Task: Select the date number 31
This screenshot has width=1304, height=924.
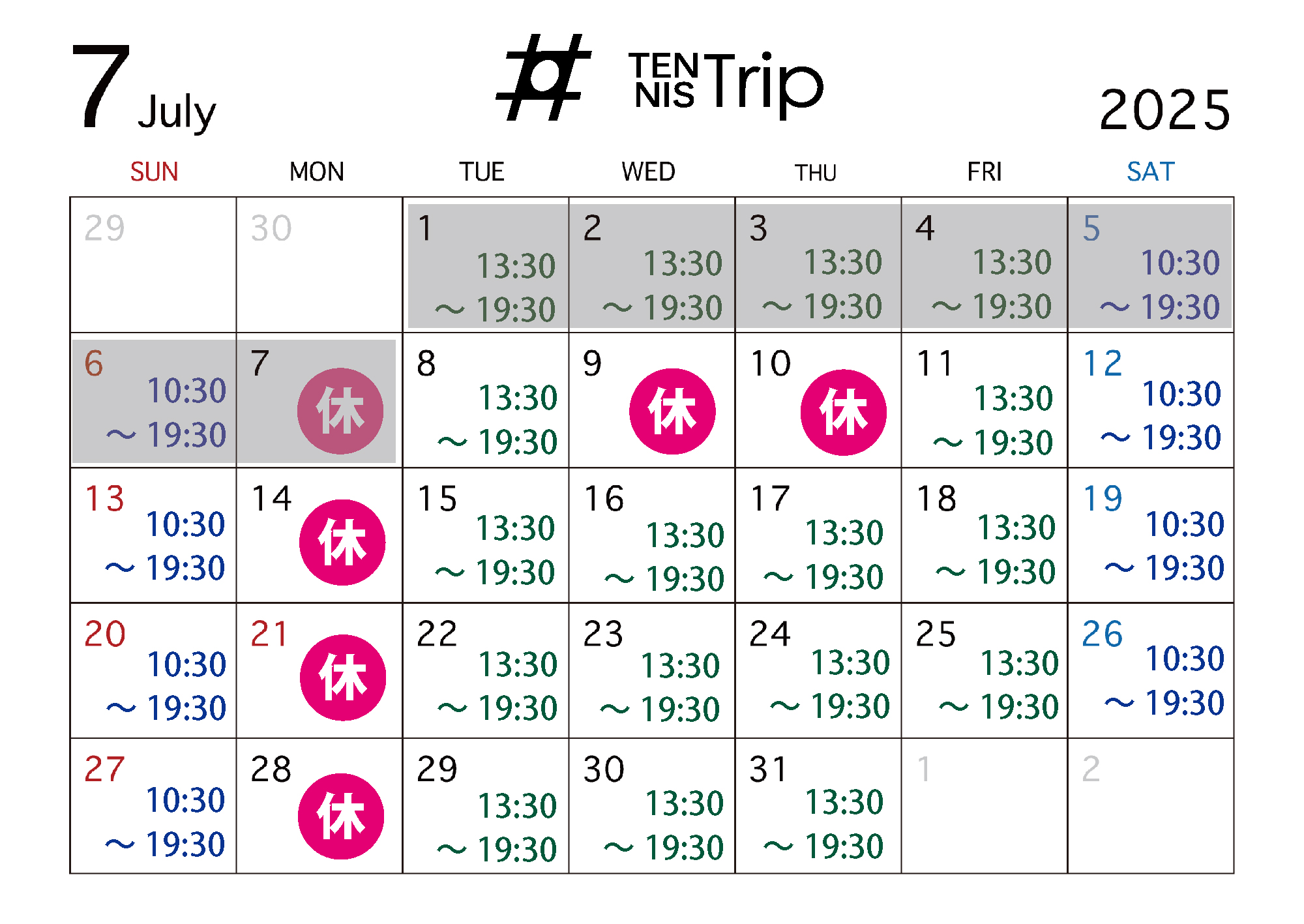Action: (x=769, y=769)
